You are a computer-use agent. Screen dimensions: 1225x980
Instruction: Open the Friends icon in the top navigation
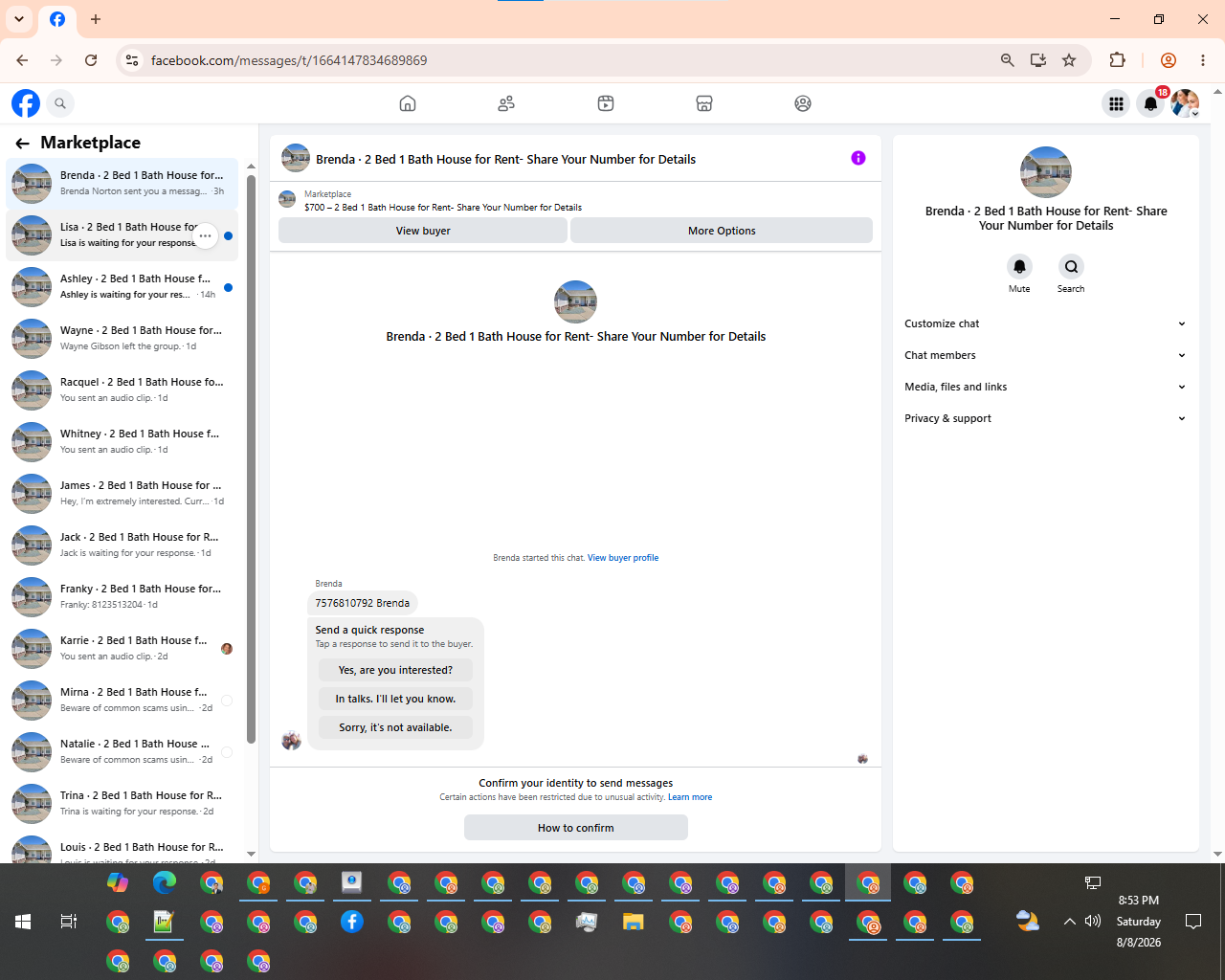(x=506, y=103)
